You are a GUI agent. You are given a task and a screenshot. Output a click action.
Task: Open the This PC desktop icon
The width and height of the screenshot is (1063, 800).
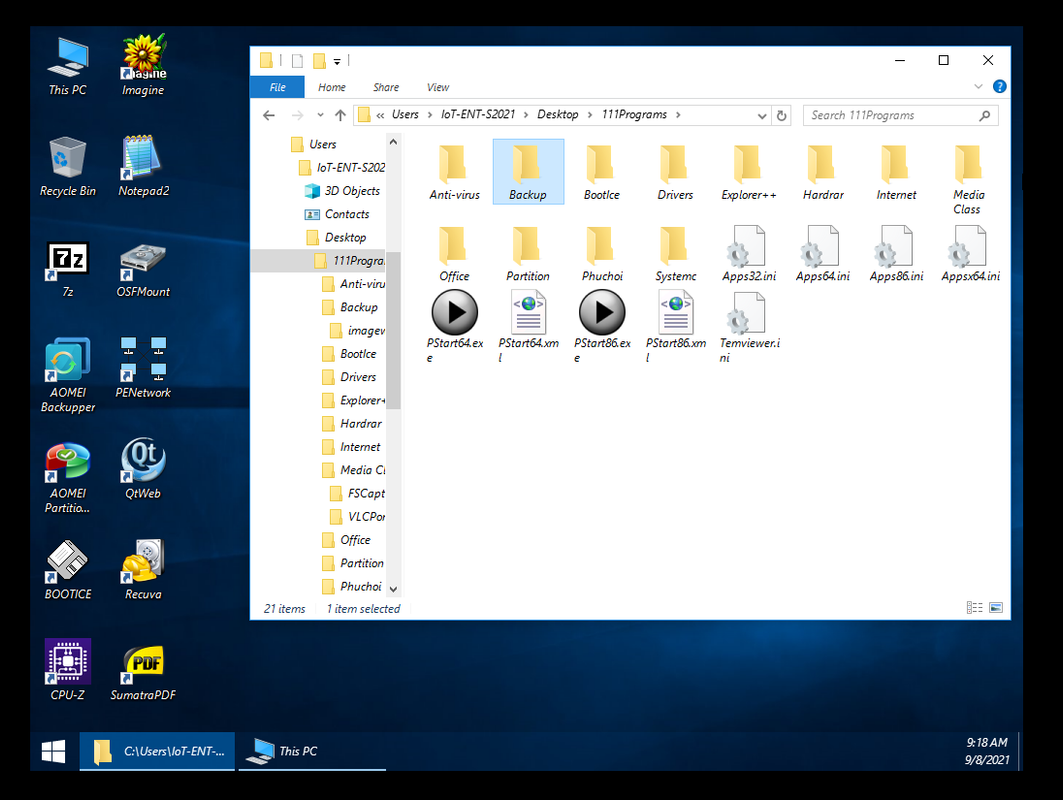pos(67,66)
